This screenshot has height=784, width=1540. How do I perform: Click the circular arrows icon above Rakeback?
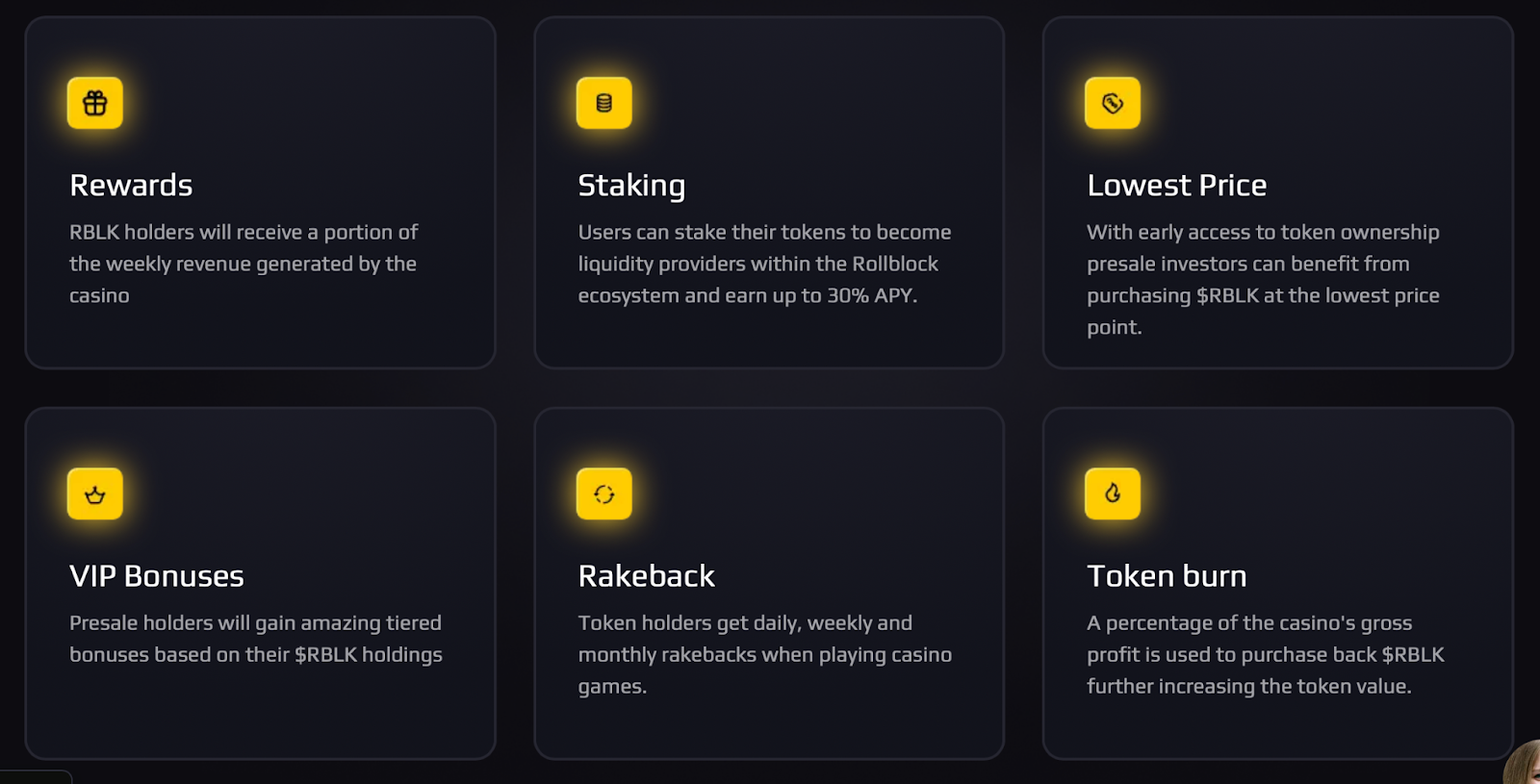click(604, 493)
